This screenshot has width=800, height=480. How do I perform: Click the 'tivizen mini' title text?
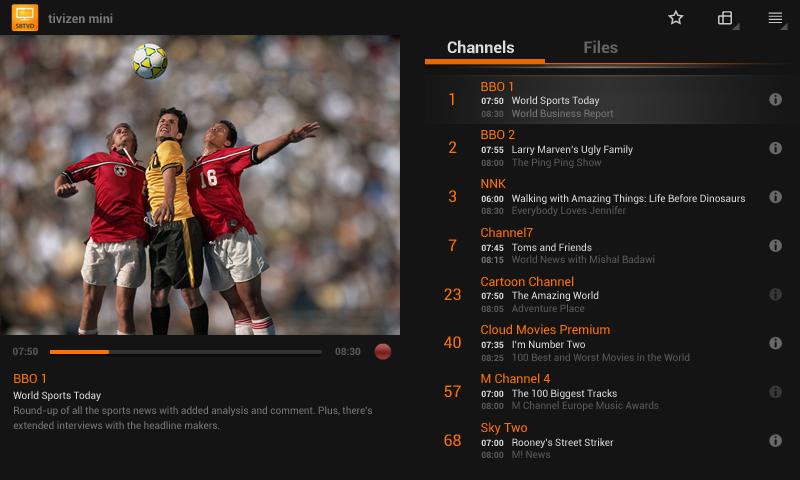80,18
